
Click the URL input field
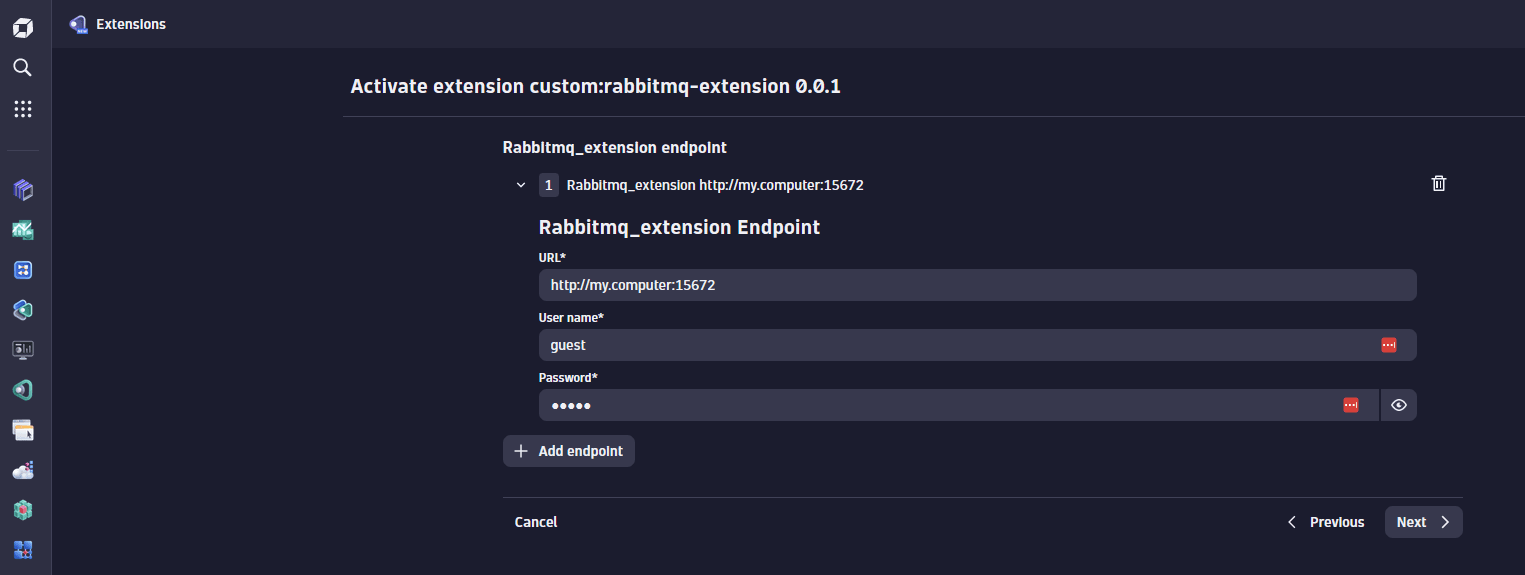click(978, 285)
